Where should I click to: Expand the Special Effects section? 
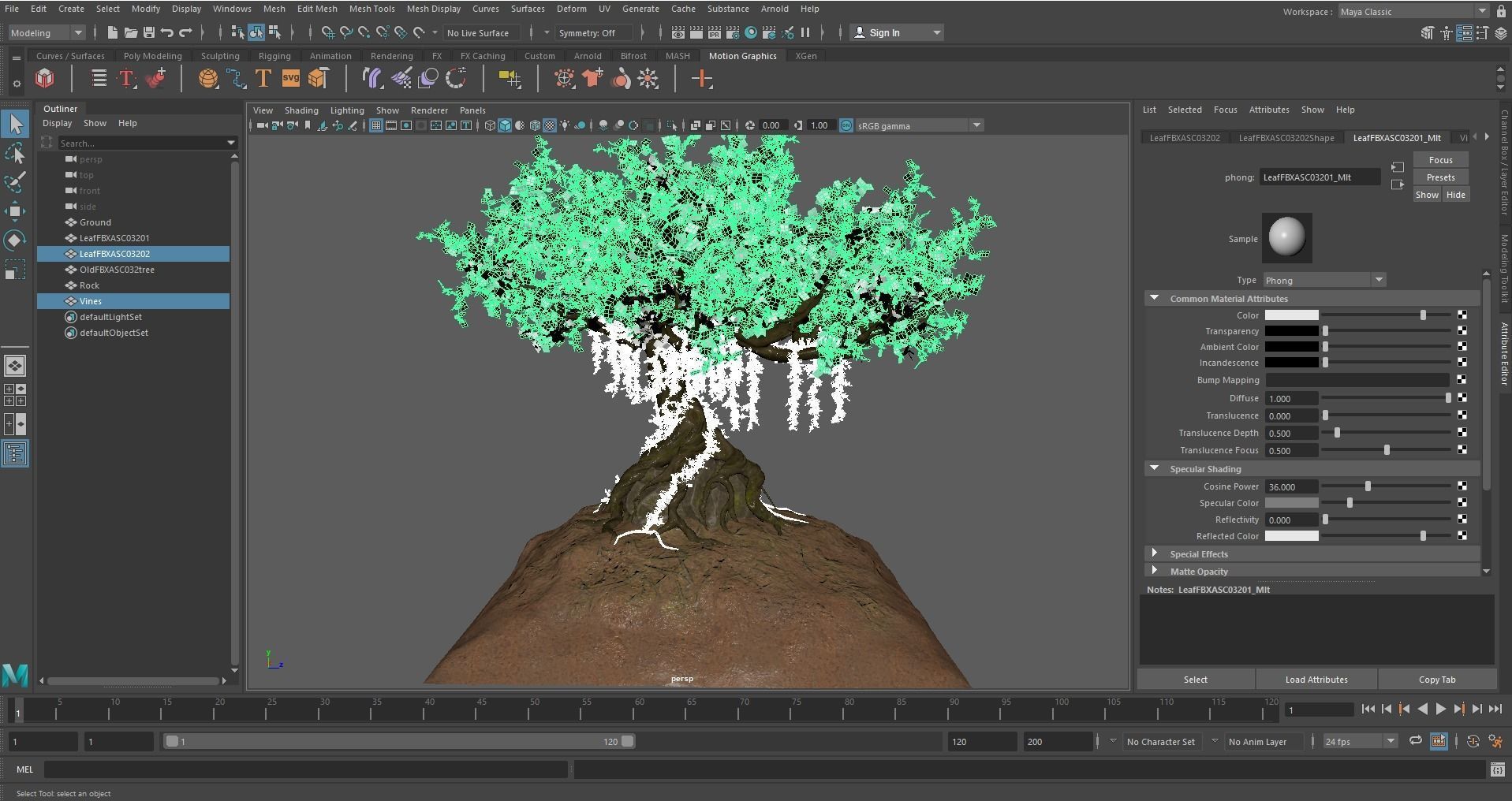[x=1155, y=553]
